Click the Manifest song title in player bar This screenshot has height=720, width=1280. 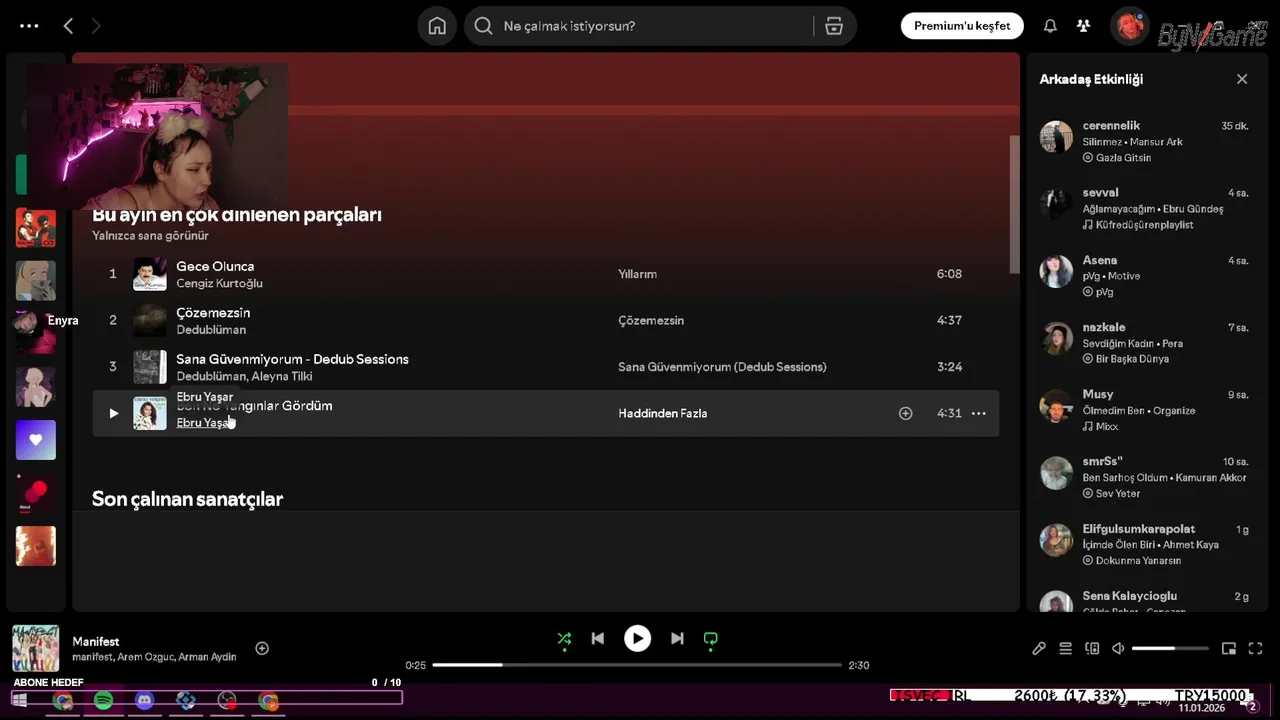[x=96, y=641]
